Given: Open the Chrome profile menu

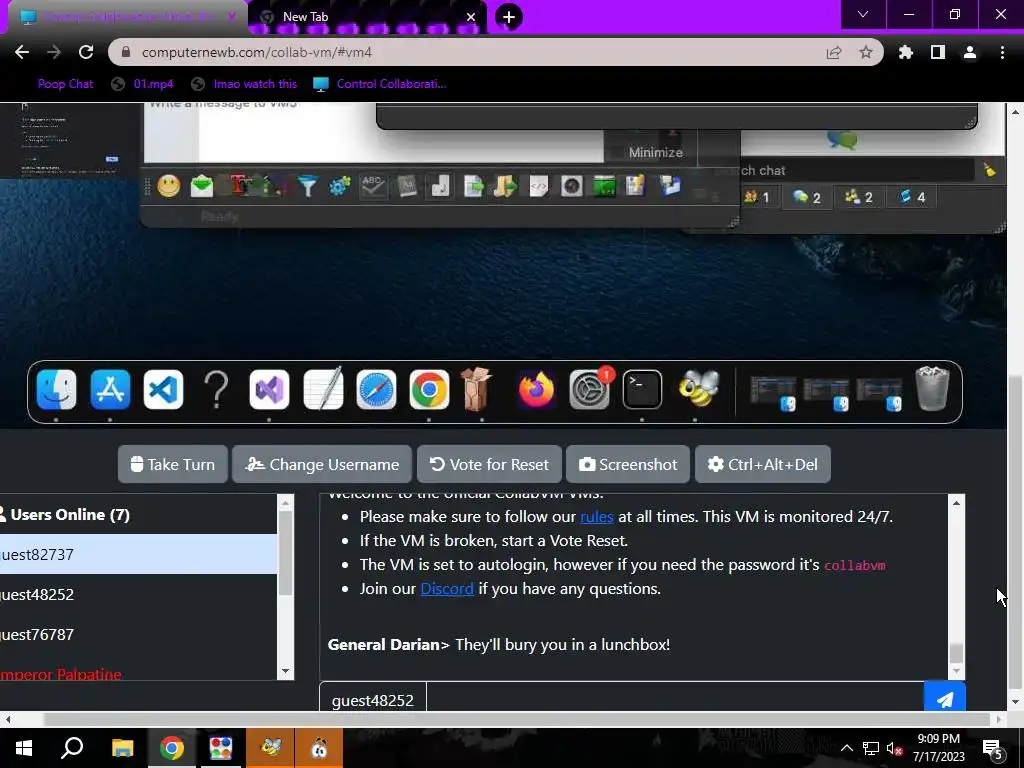Looking at the screenshot, I should [970, 52].
